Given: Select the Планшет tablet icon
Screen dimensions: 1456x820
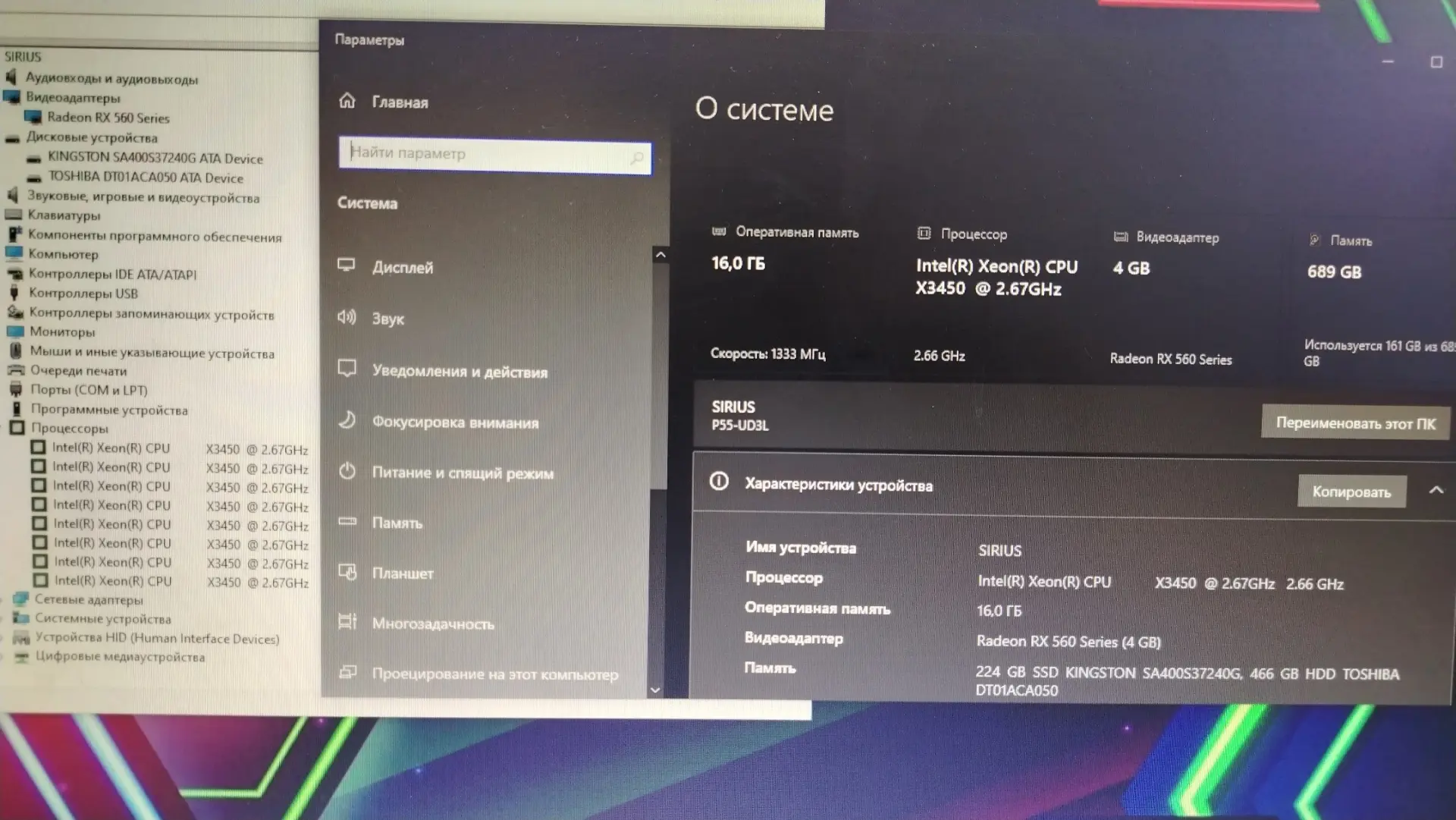Looking at the screenshot, I should pyautogui.click(x=347, y=572).
